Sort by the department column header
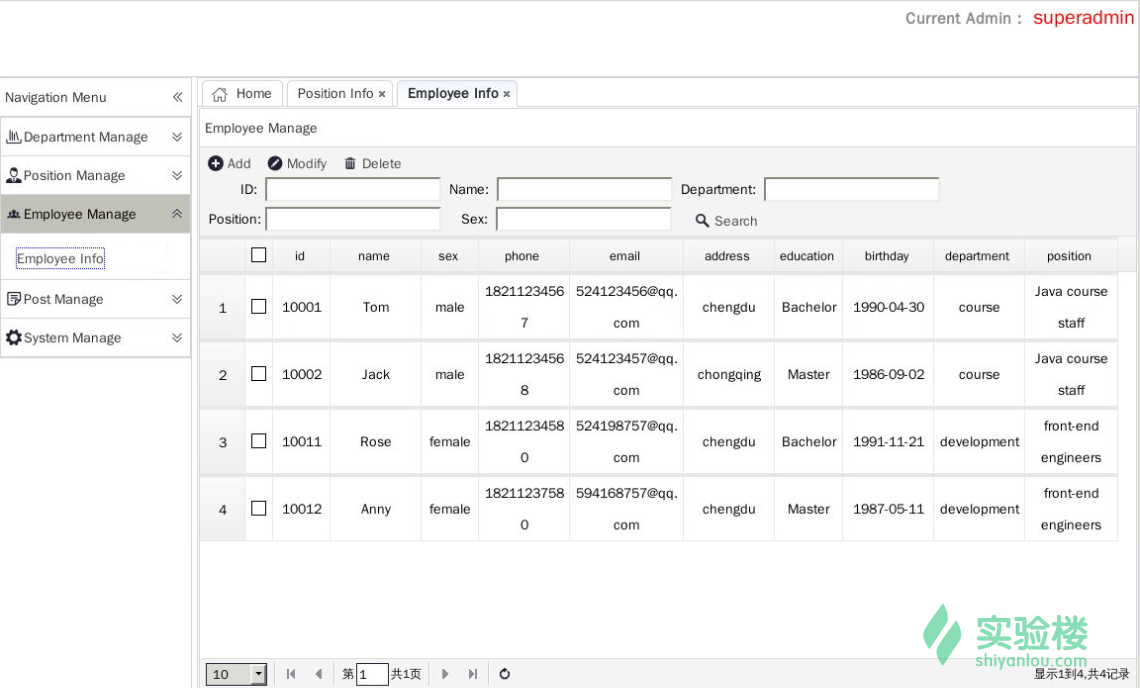1140x688 pixels. [x=977, y=256]
